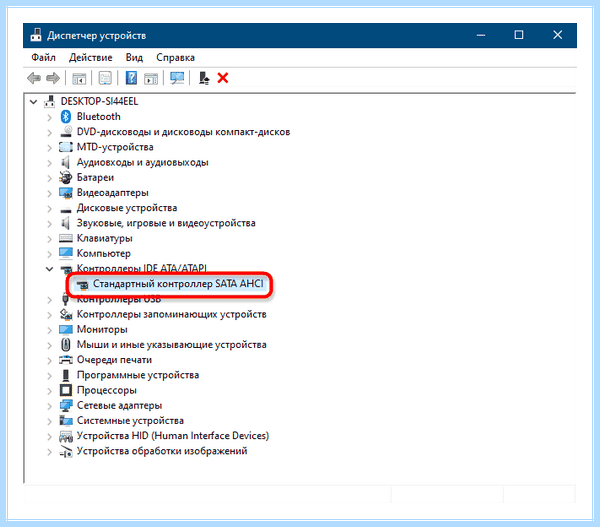
Task: Click the show/hide action pane icon
Action: (151, 78)
